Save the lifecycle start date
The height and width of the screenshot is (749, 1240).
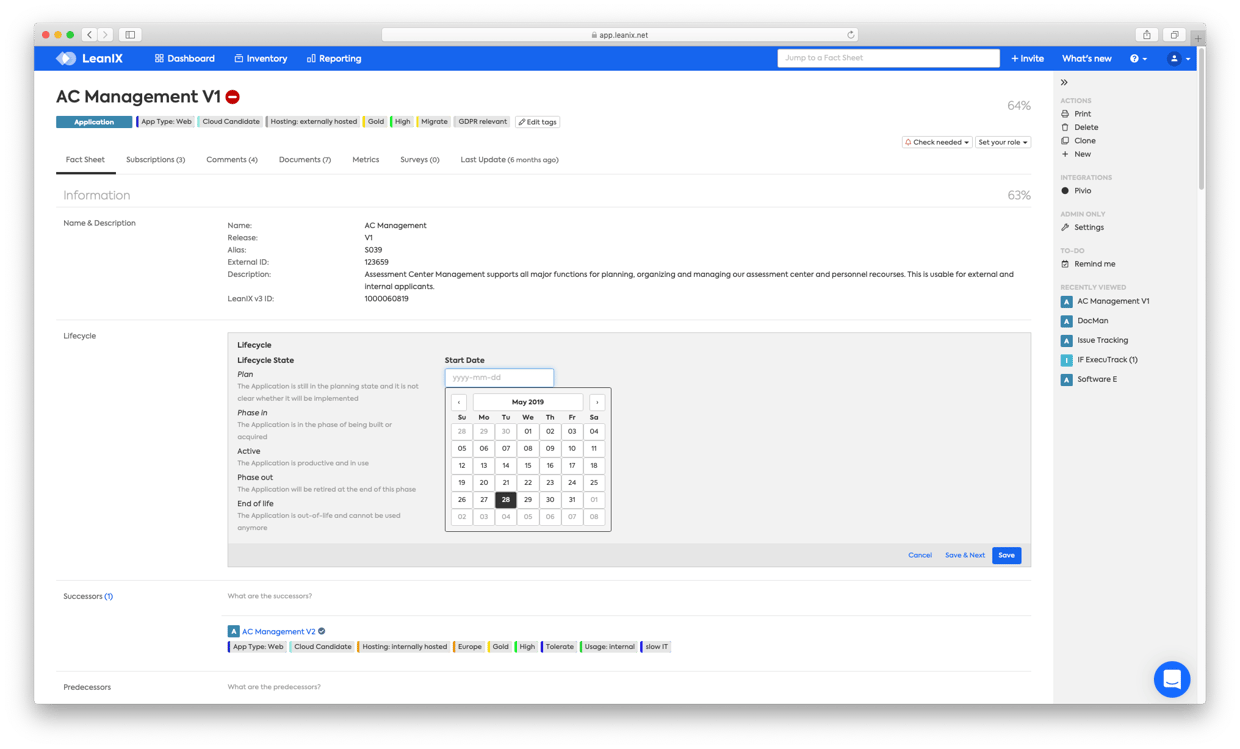point(1007,554)
